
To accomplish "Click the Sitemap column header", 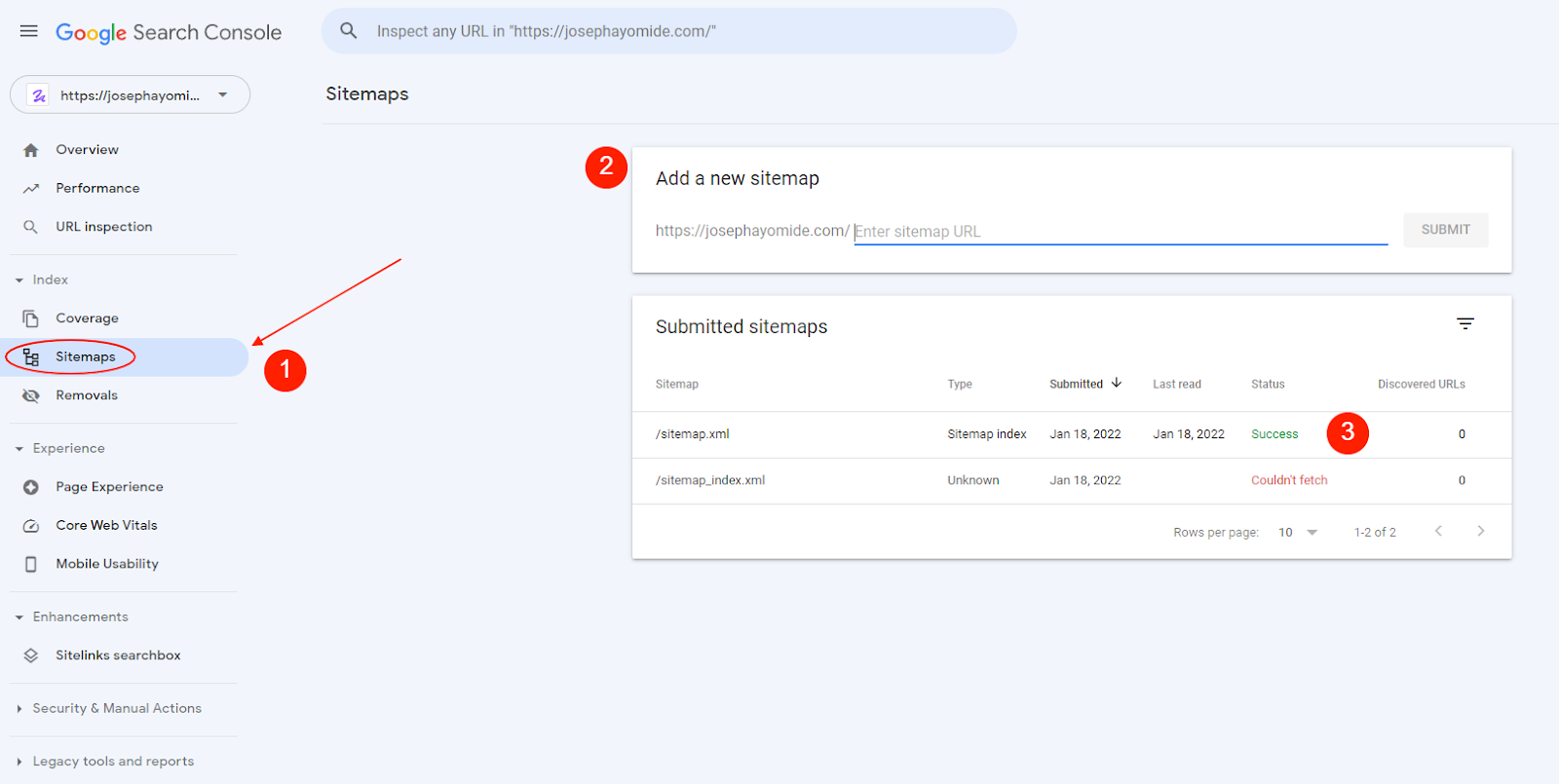I will (677, 385).
